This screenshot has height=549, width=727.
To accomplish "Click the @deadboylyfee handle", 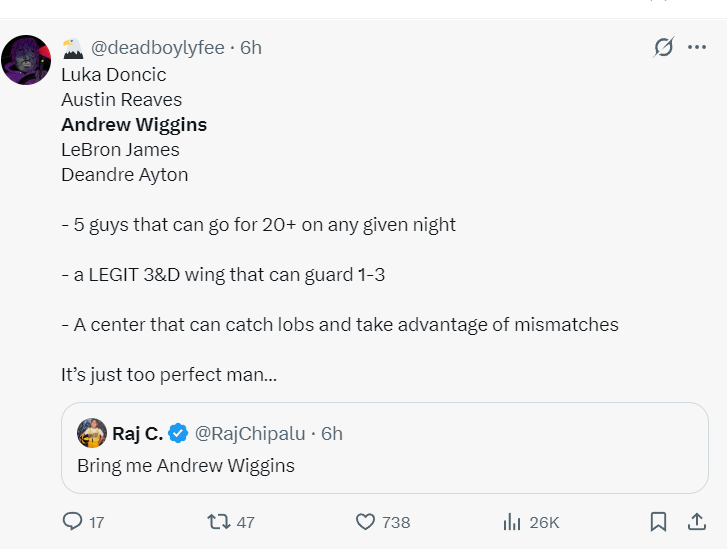I will [x=157, y=47].
